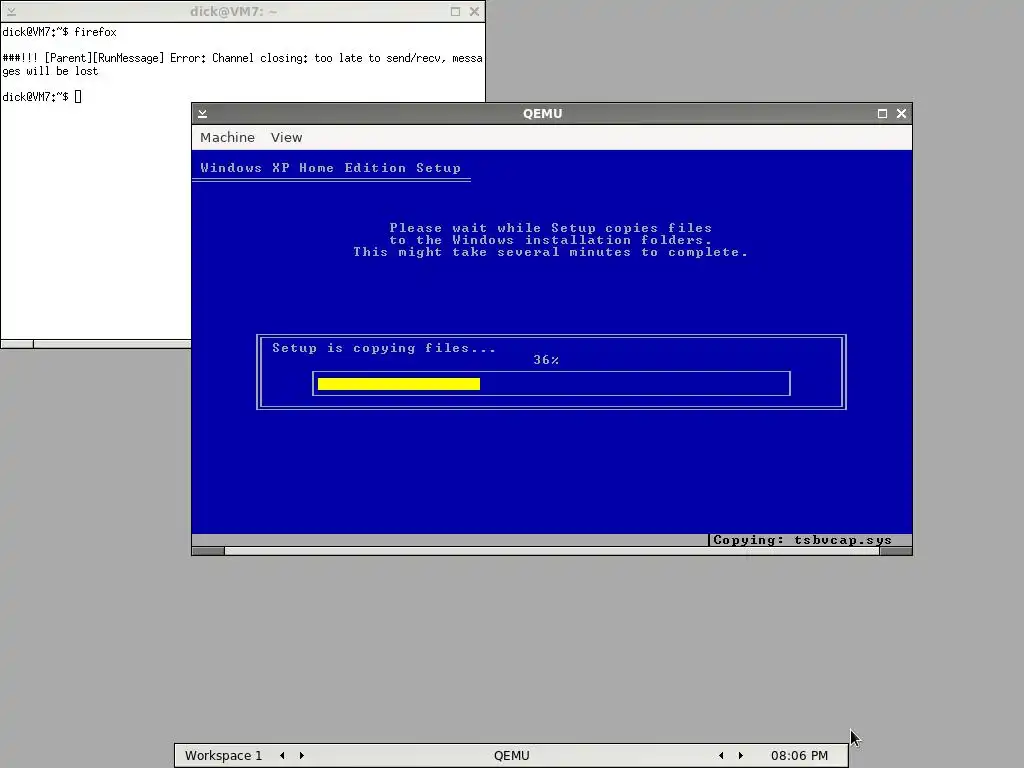
Task: Click next window arrow near clock
Action: (741, 756)
